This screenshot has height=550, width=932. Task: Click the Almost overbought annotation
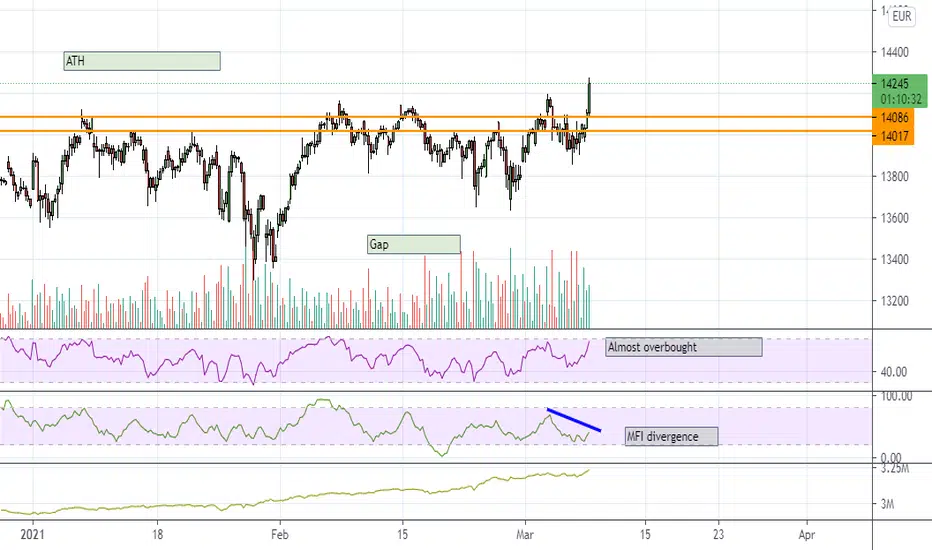[x=684, y=347]
